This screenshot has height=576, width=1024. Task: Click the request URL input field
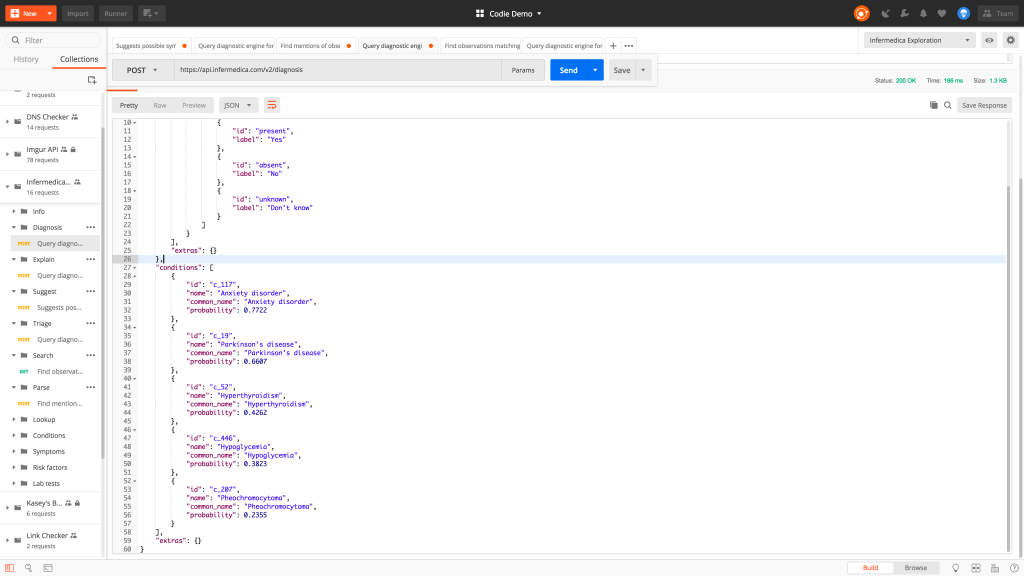pyautogui.click(x=337, y=70)
